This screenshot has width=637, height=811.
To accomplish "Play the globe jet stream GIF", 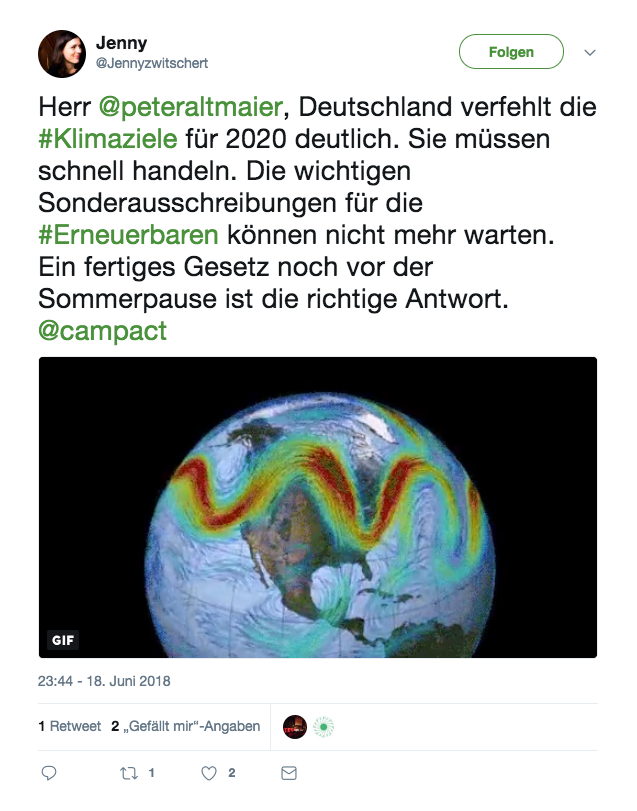I will click(x=318, y=507).
